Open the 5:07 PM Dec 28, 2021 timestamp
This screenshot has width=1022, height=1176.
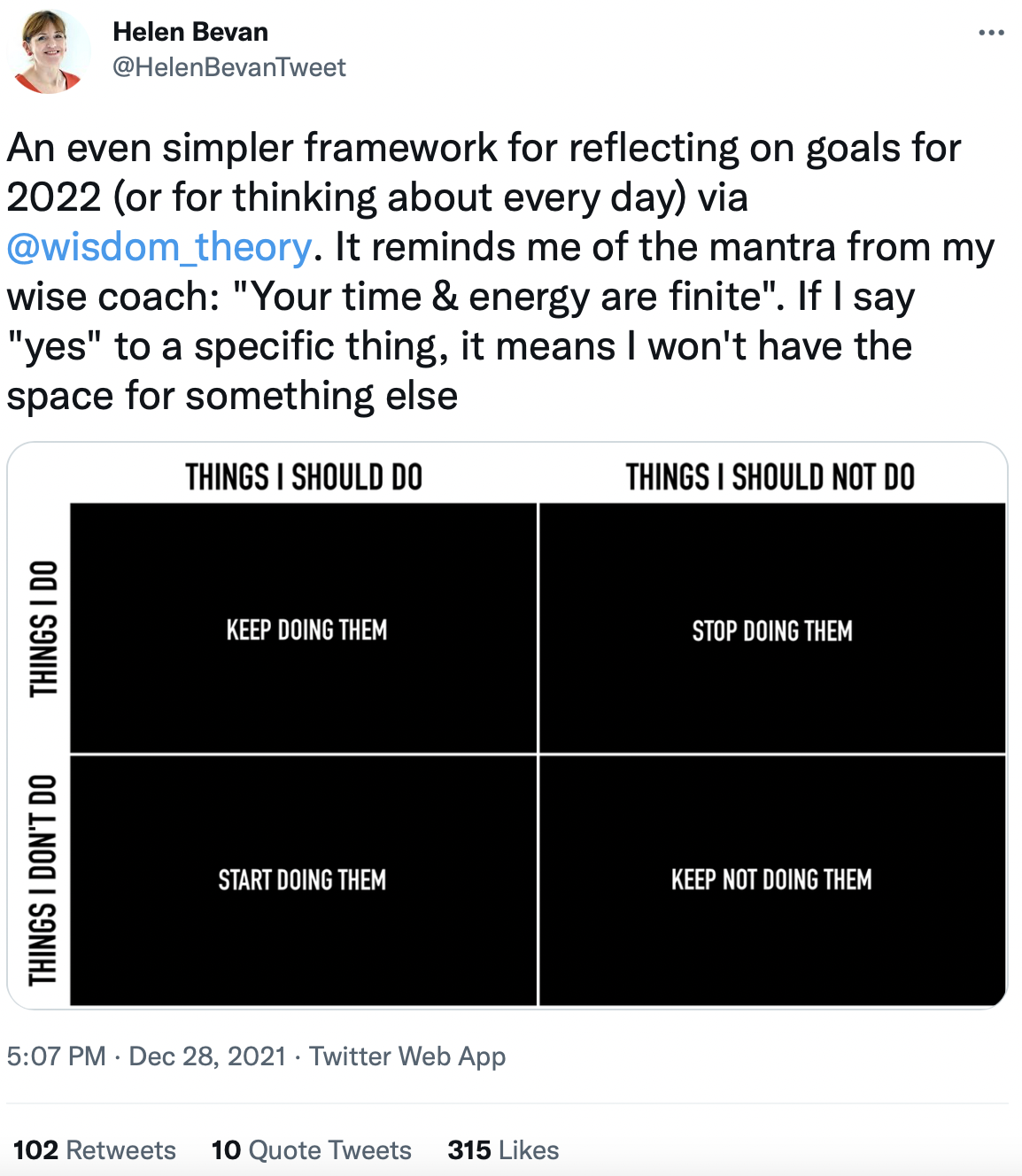pyautogui.click(x=146, y=1056)
